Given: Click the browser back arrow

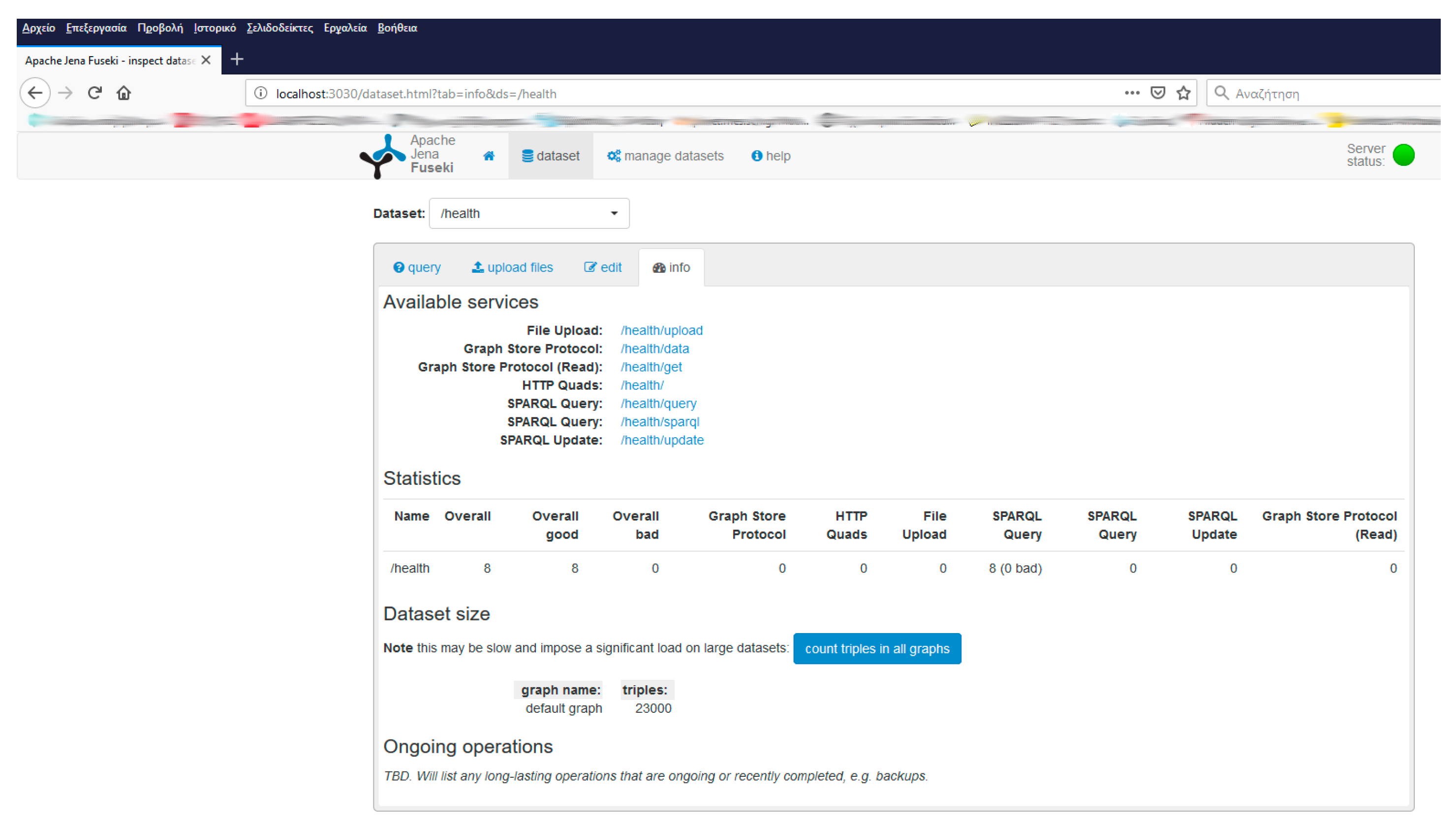Looking at the screenshot, I should (35, 93).
